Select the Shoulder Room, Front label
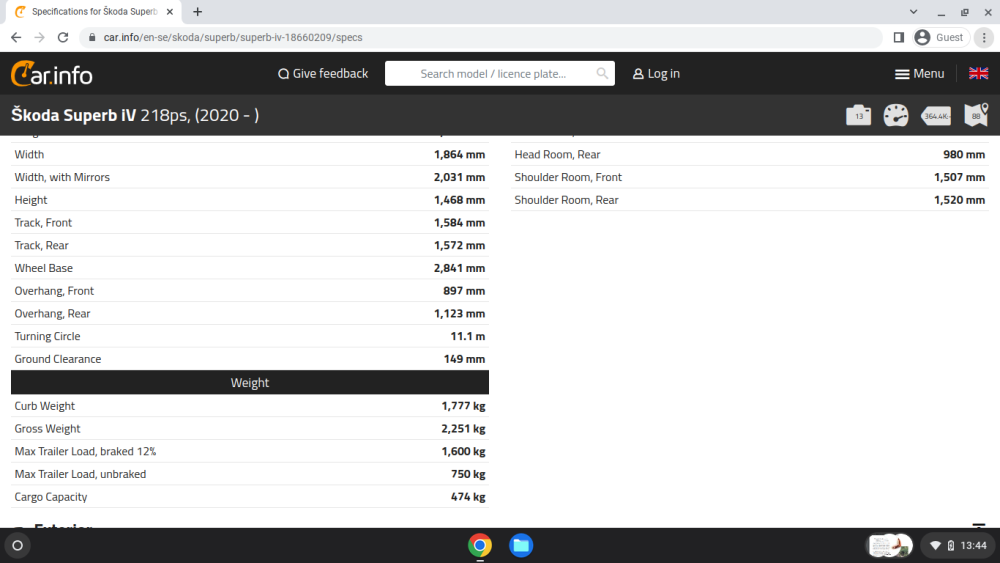1000x563 pixels. pyautogui.click(x=568, y=177)
